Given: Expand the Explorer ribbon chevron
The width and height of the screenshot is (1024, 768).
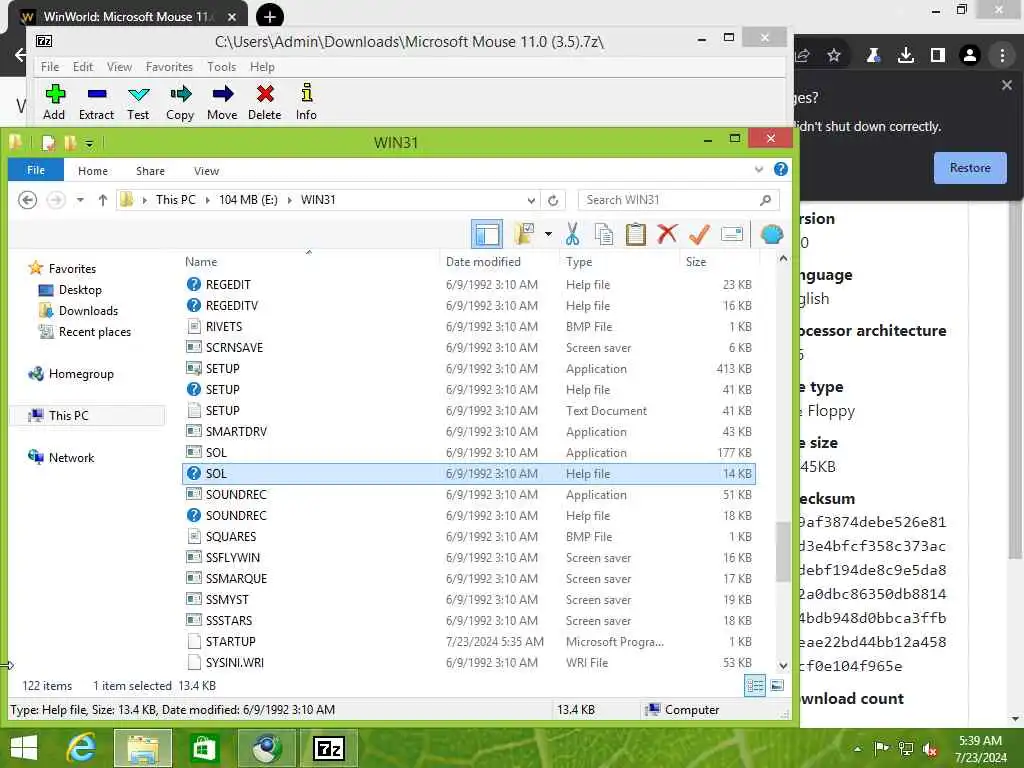Looking at the screenshot, I should point(758,170).
